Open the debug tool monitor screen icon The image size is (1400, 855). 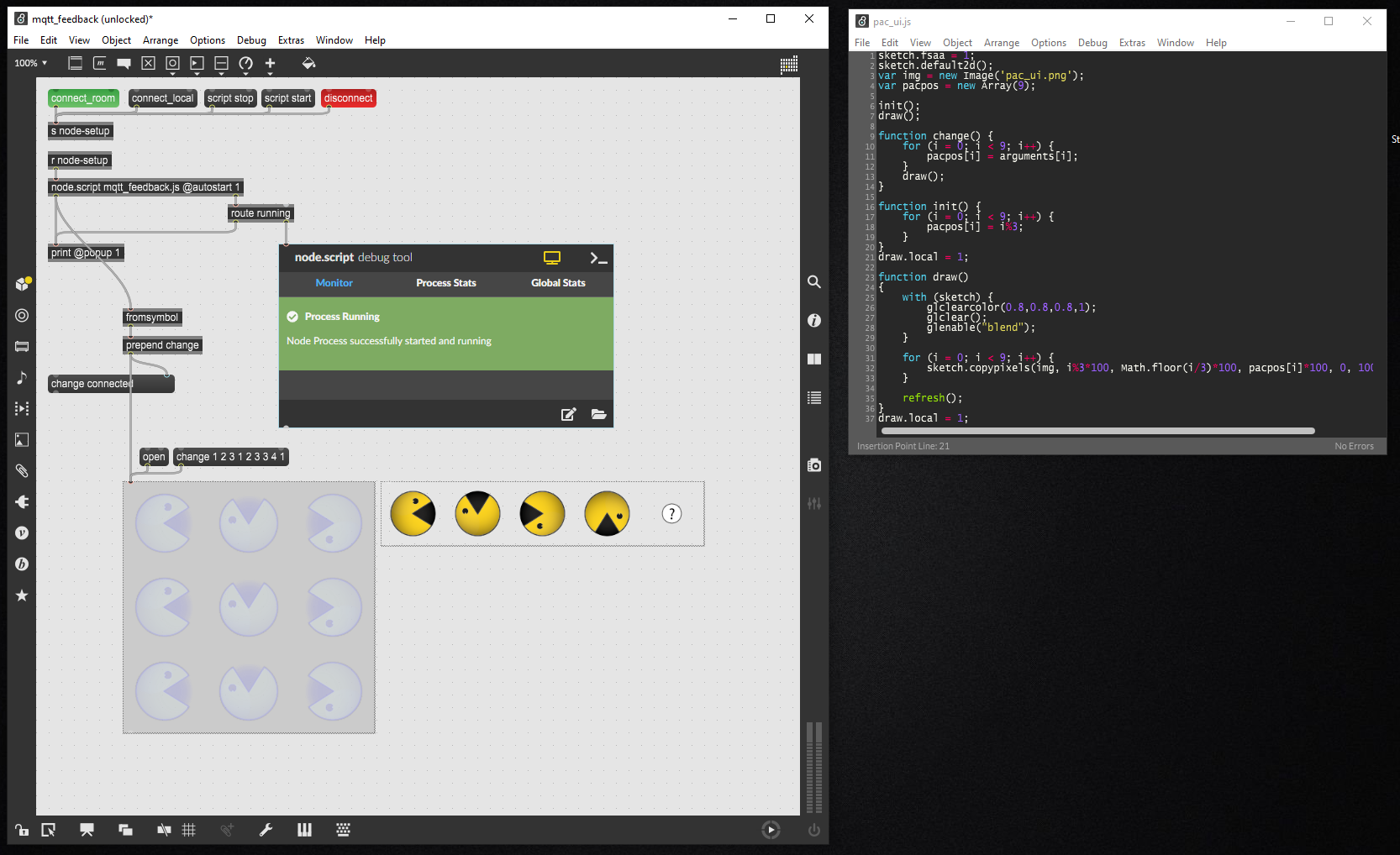552,258
